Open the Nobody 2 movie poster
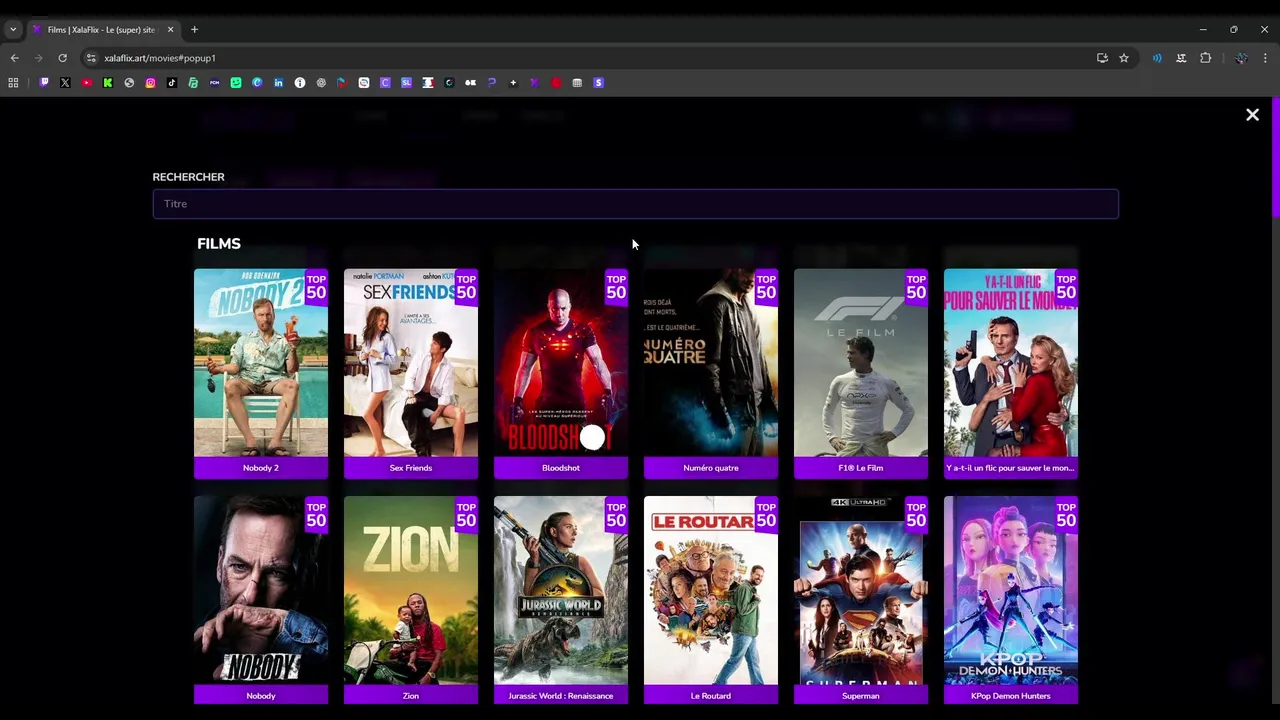The image size is (1280, 720). [261, 363]
